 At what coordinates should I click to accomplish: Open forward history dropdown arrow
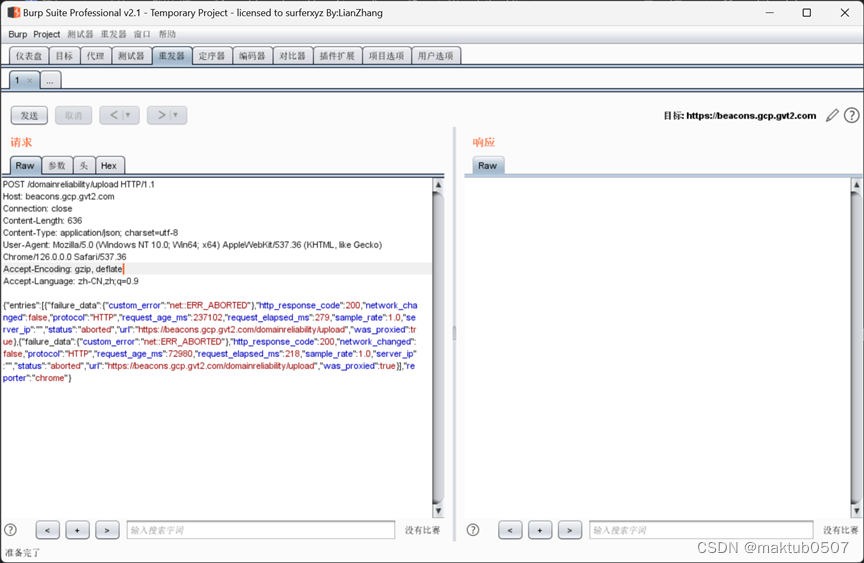pyautogui.click(x=176, y=115)
